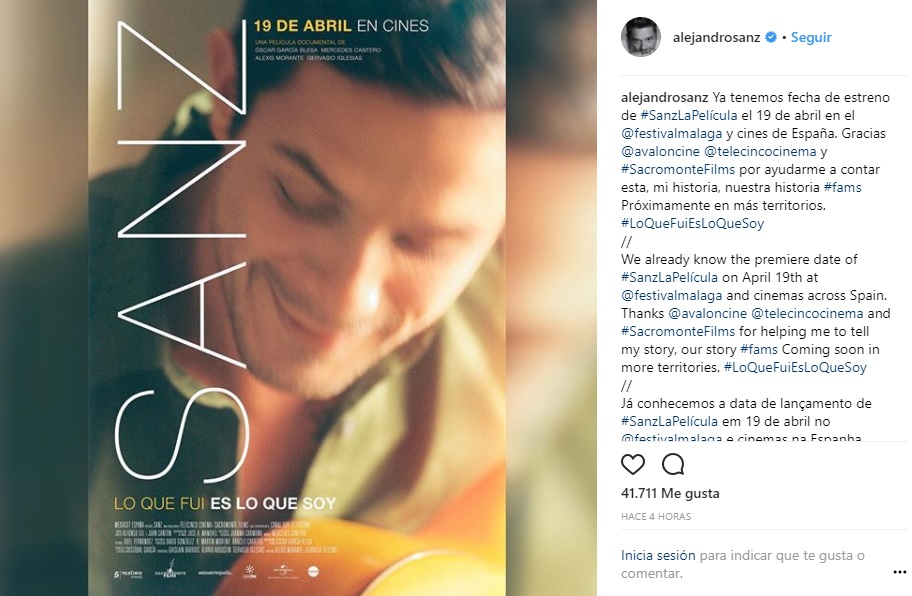The width and height of the screenshot is (912, 596).
Task: Open the first @avaloncine mention
Action: coord(660,151)
